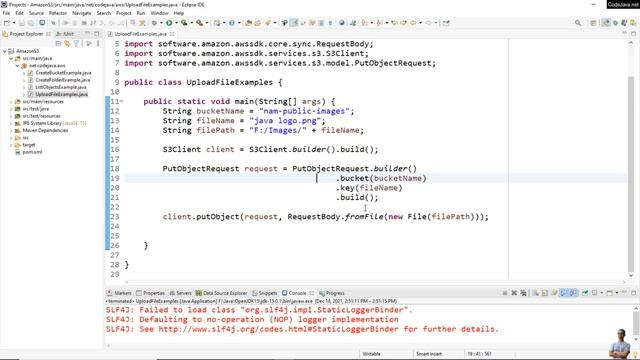640x360 pixels.
Task: Click Smart Insert in status bar
Action: (429, 354)
